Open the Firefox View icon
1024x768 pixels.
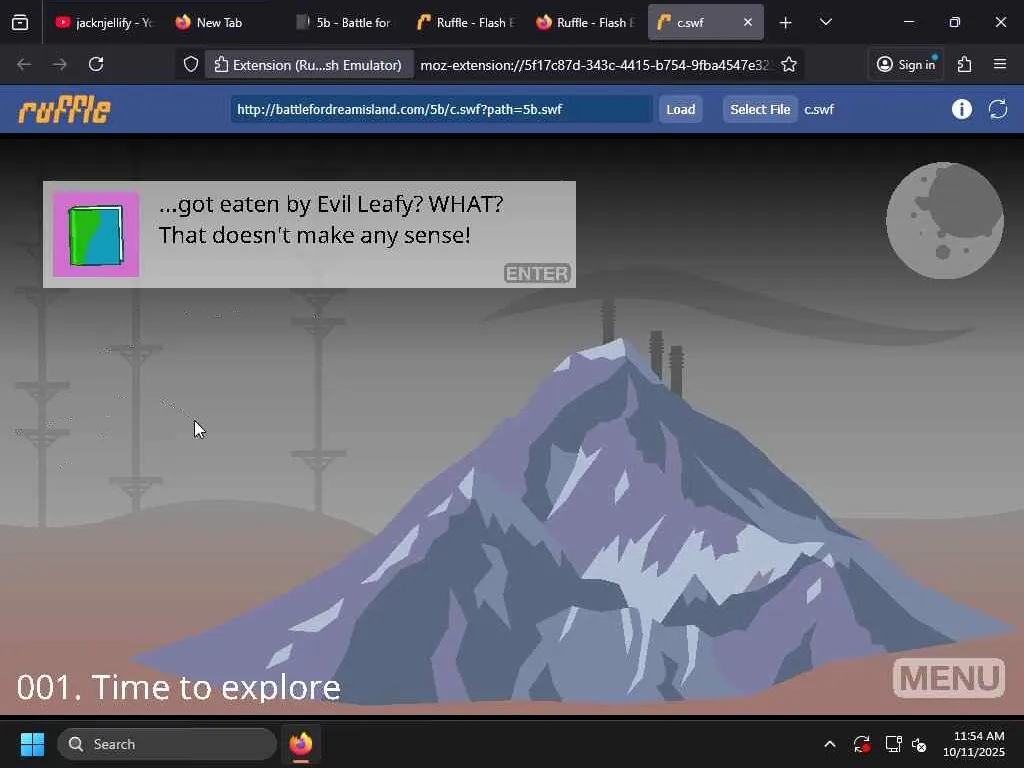coord(20,22)
